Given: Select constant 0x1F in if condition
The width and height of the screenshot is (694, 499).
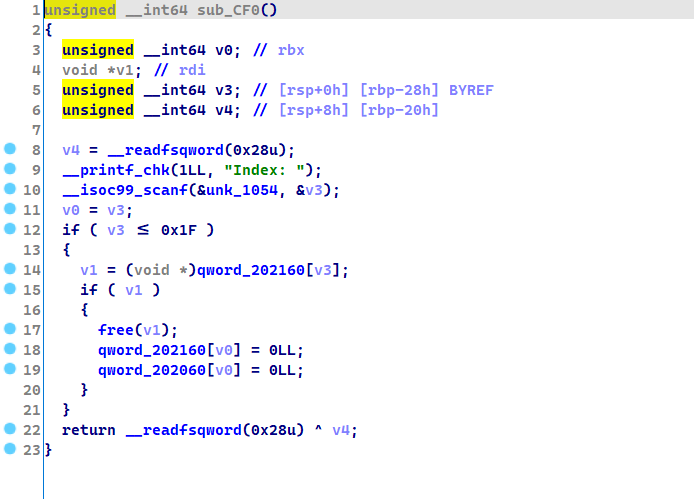Looking at the screenshot, I should point(179,230).
